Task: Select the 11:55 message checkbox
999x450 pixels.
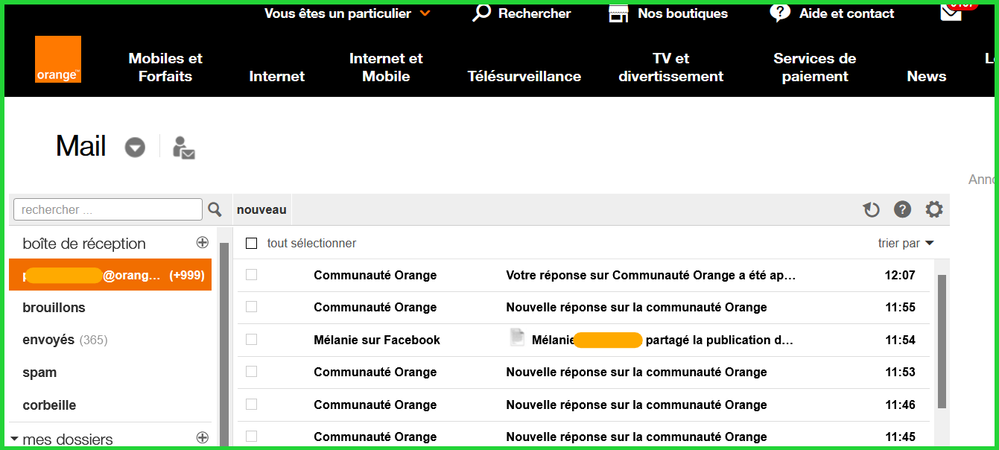Action: pyautogui.click(x=252, y=307)
